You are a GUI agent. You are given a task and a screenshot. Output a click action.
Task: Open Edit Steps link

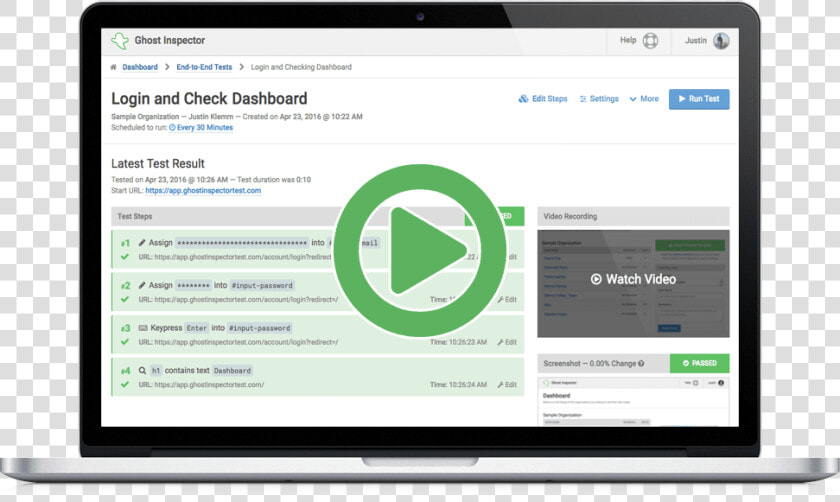point(543,99)
